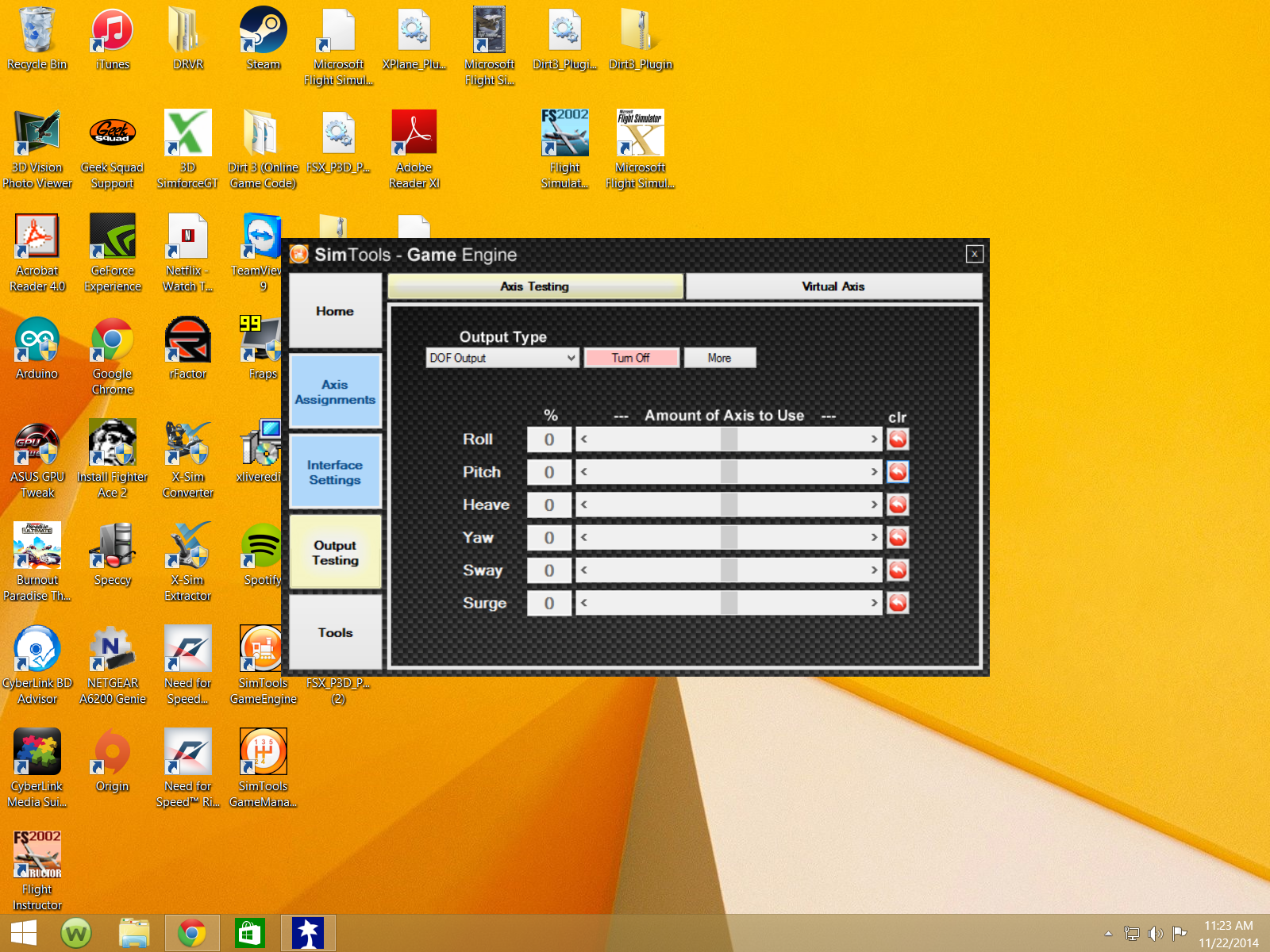Select the SimTools GameManager desktop shortcut
The height and width of the screenshot is (952, 1270).
[264, 768]
